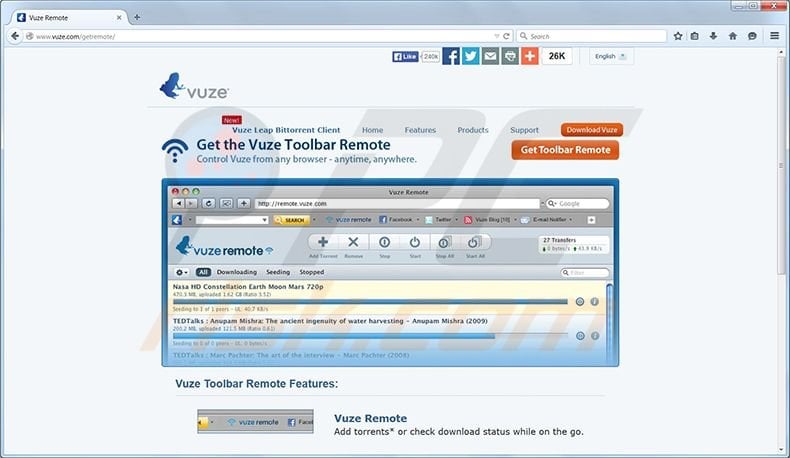Click the 26K share counter
Image resolution: width=790 pixels, height=458 pixels.
pyautogui.click(x=557, y=56)
